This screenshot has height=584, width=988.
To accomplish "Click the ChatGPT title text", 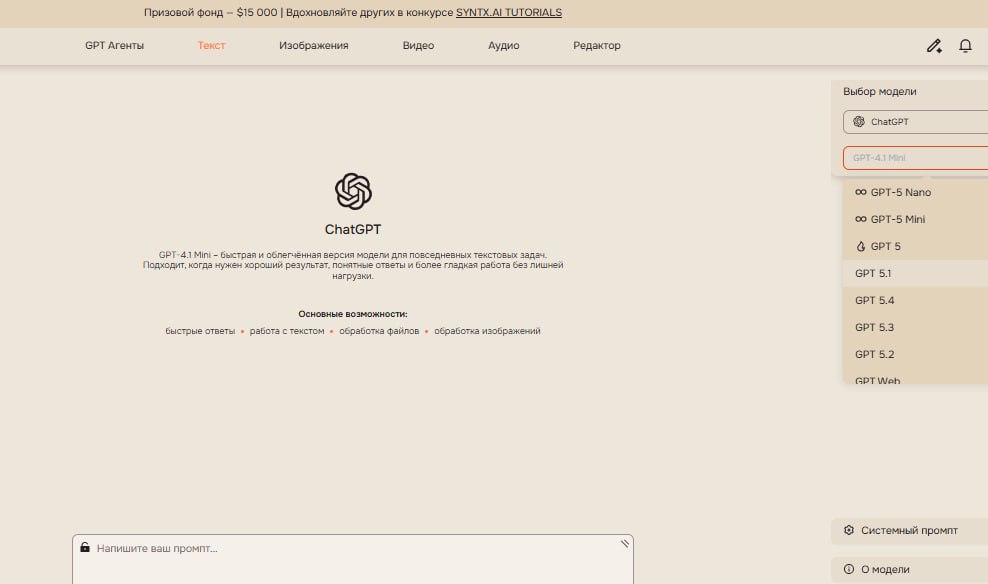I will point(353,229).
